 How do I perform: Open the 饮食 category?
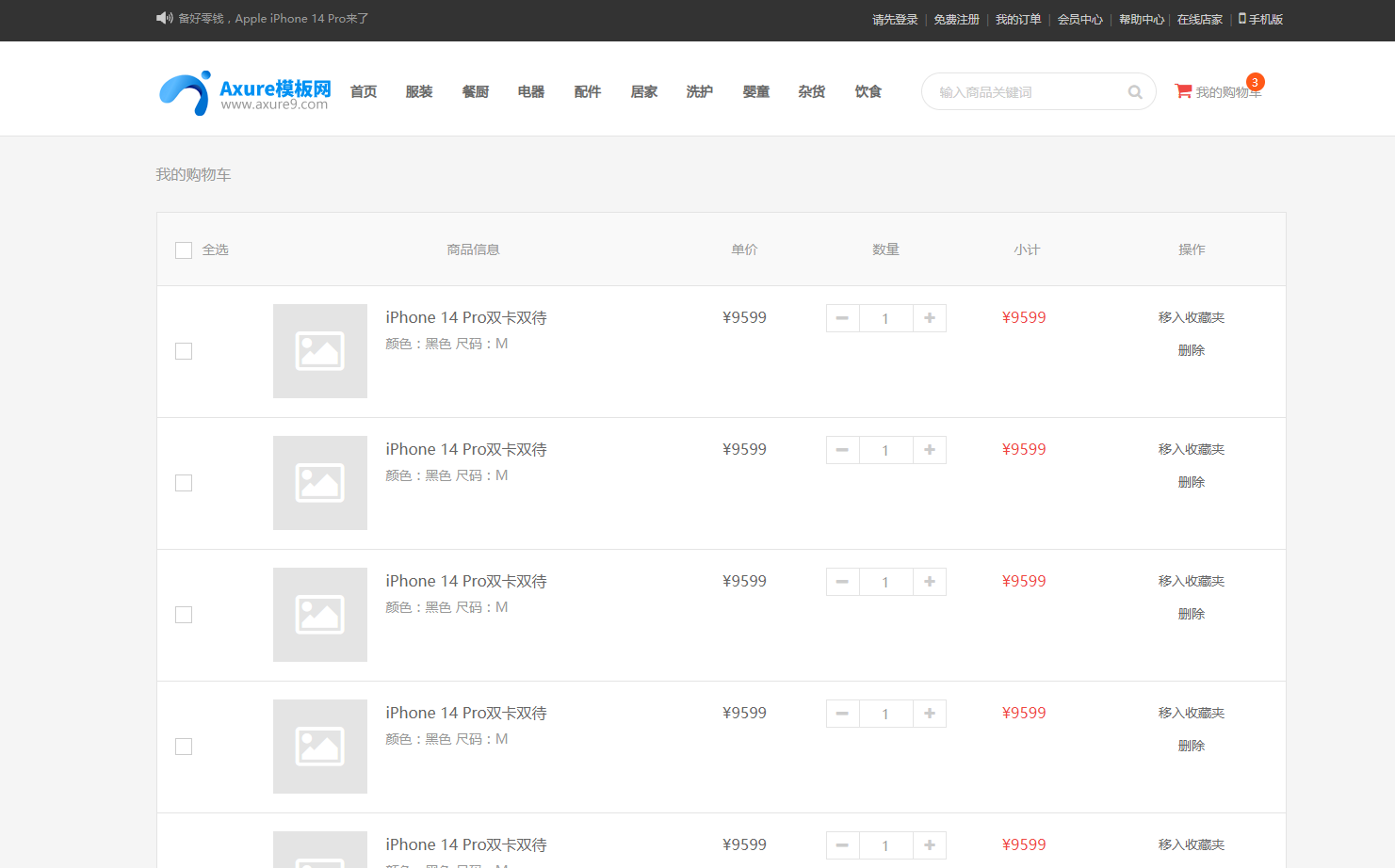pos(868,91)
